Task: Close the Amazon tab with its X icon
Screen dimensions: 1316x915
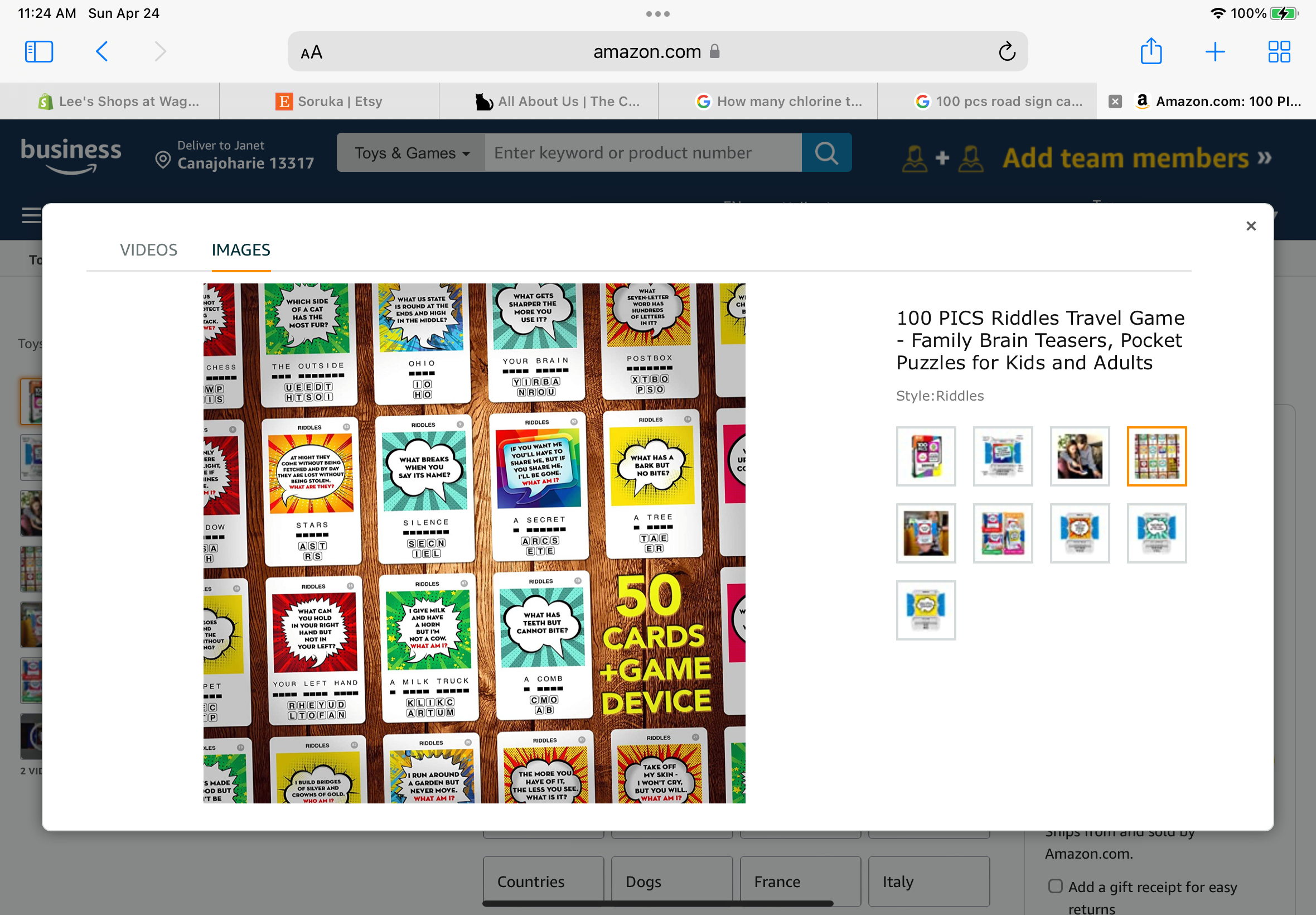Action: [x=1114, y=102]
